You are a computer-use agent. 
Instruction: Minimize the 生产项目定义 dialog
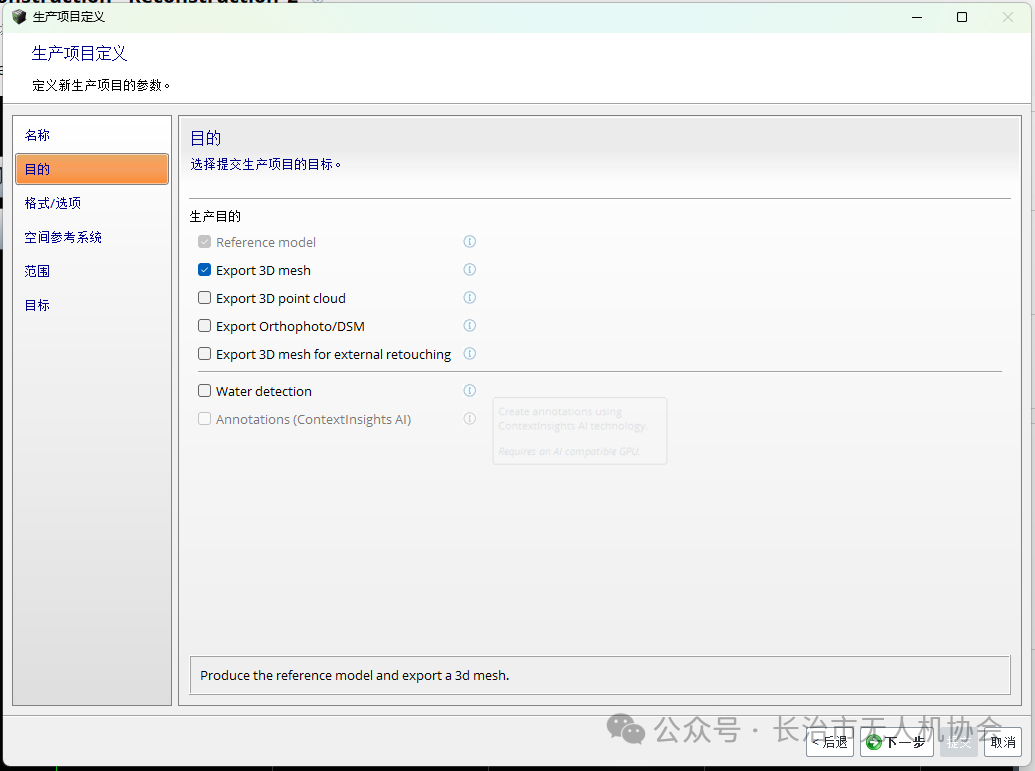pyautogui.click(x=917, y=17)
